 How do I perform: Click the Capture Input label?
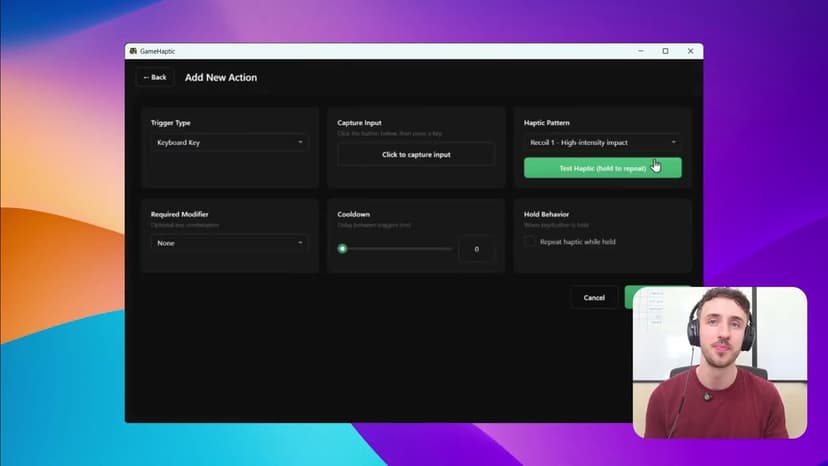(x=359, y=123)
